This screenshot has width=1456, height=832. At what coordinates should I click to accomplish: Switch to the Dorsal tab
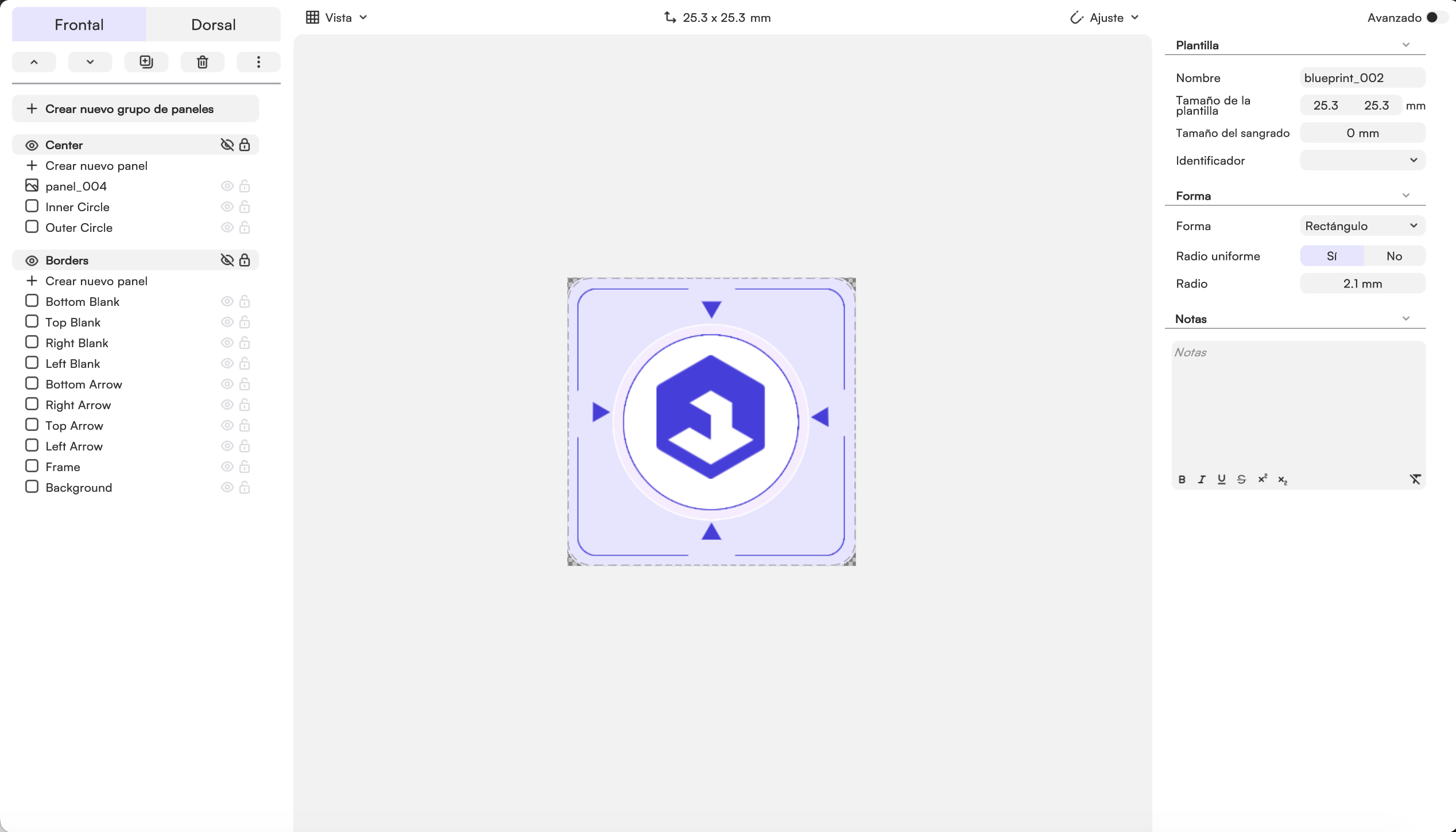[x=214, y=24]
